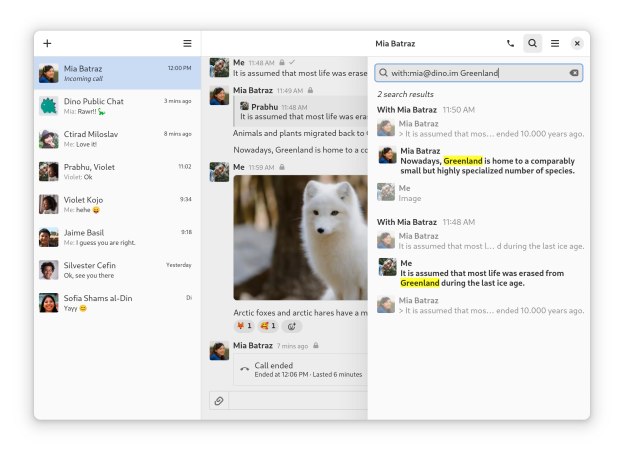Attach a file with paperclip icon
This screenshot has height=457, width=624.
pyautogui.click(x=219, y=400)
